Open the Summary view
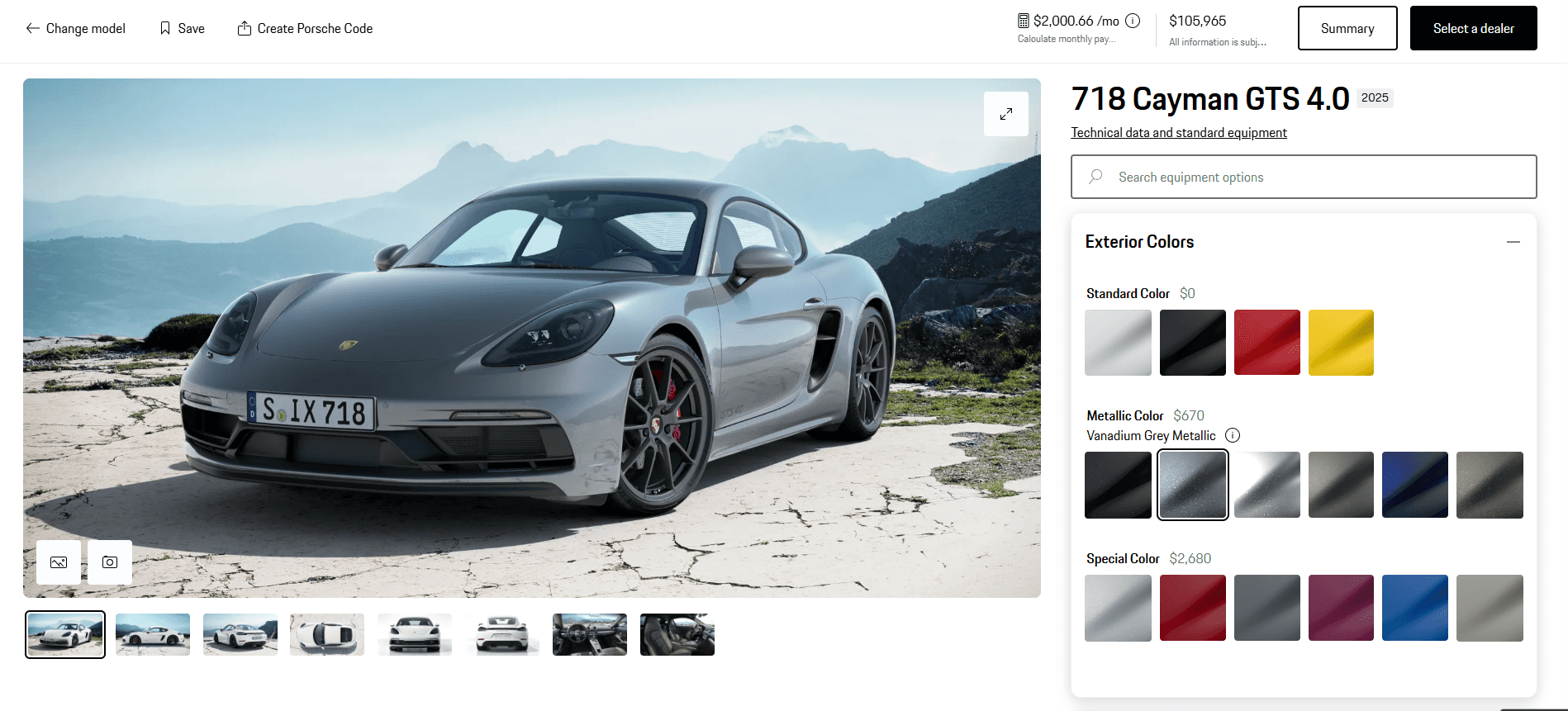 point(1347,28)
